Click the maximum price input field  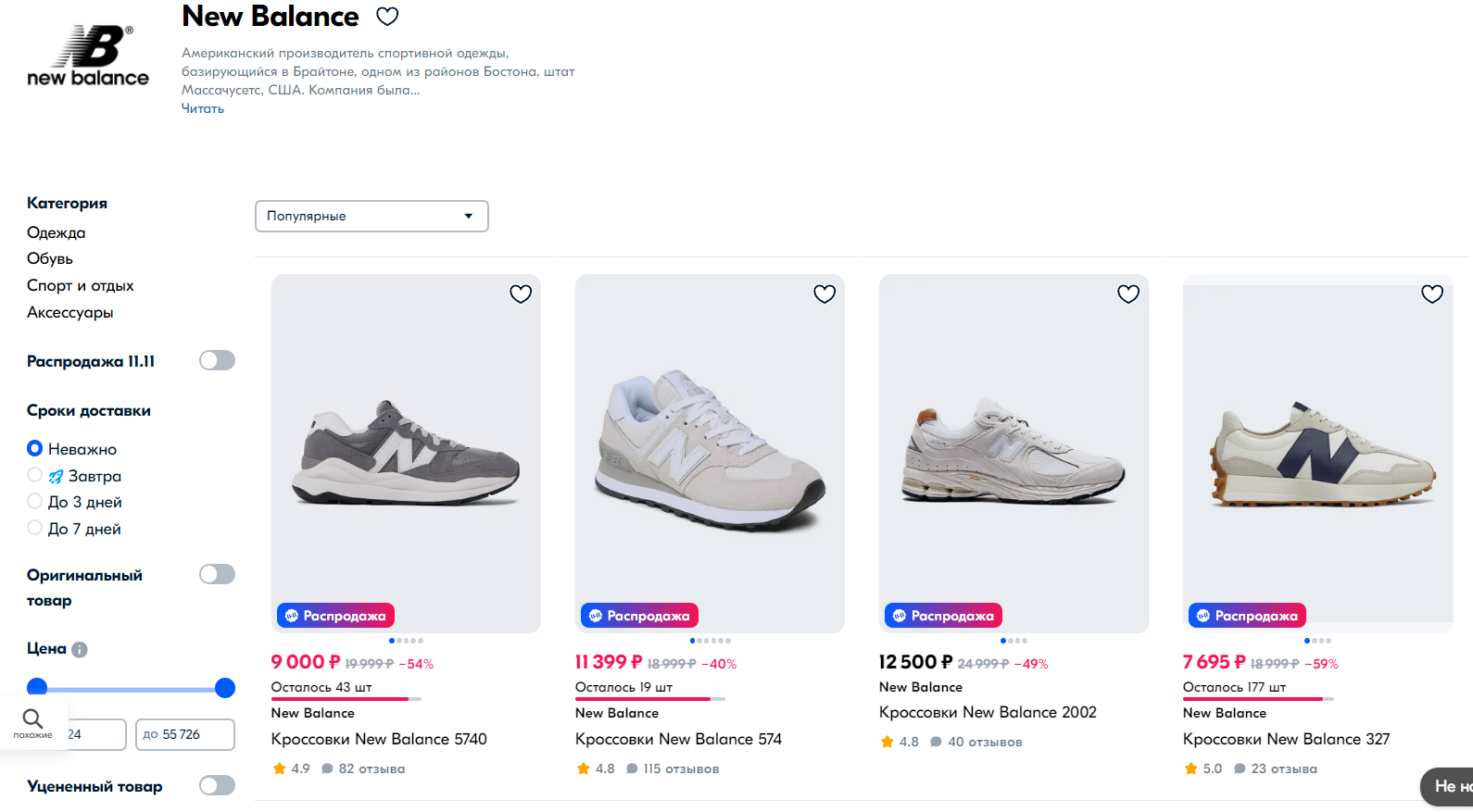[184, 734]
